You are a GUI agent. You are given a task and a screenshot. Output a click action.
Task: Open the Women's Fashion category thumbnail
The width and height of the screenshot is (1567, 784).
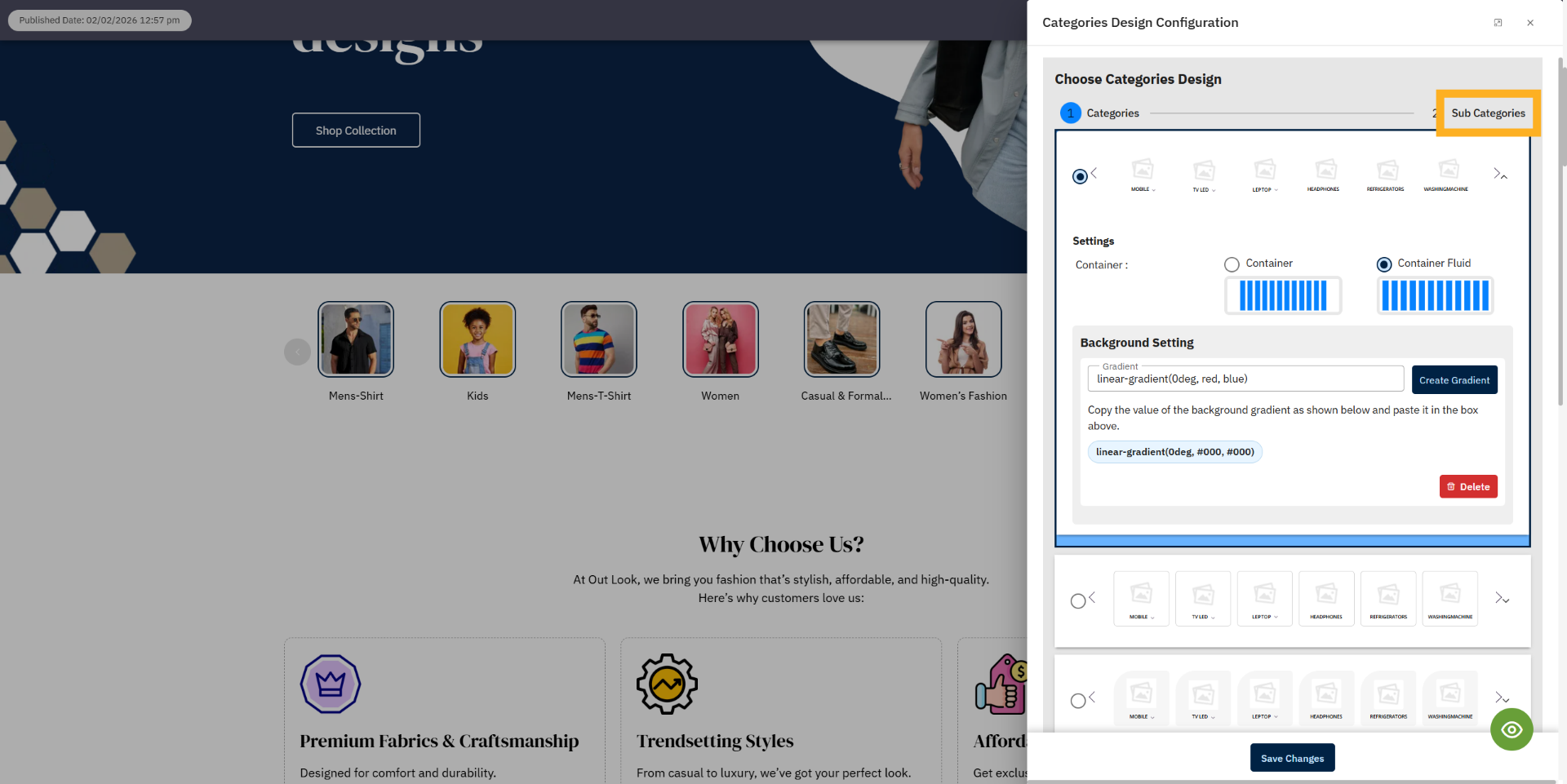[x=964, y=339]
